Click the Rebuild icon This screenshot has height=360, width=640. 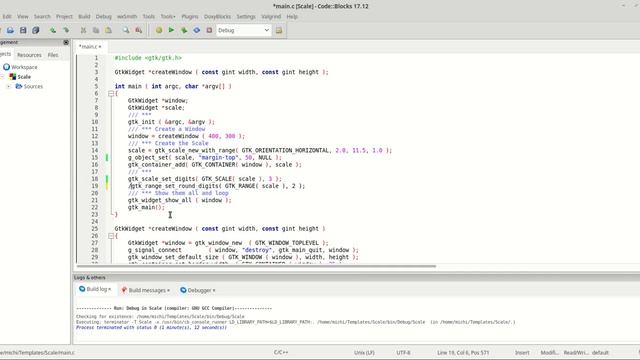click(197, 30)
